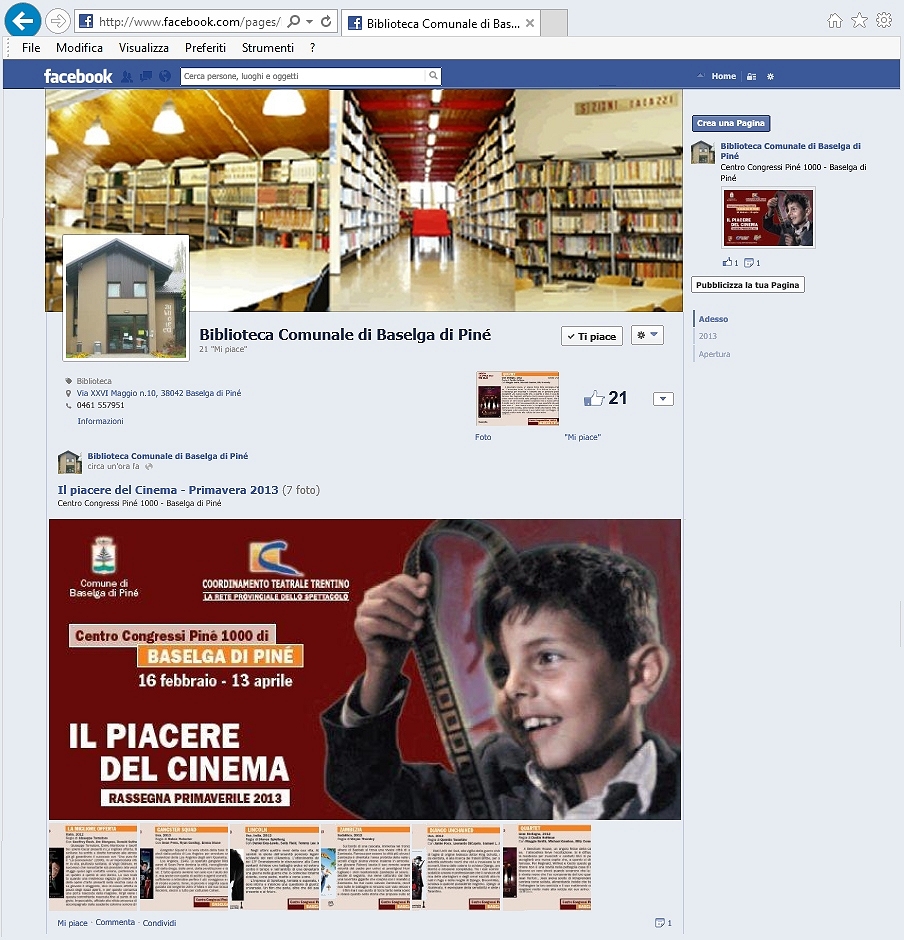The width and height of the screenshot is (904, 940).
Task: Jump to Apertura in the timeline
Action: (714, 354)
